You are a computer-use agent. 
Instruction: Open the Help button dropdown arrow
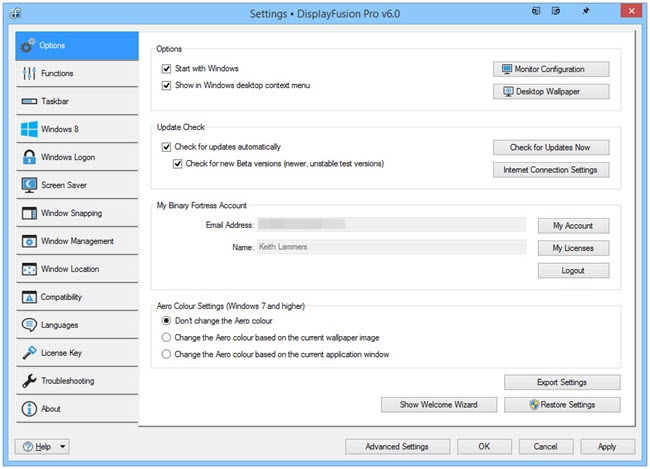tap(63, 447)
